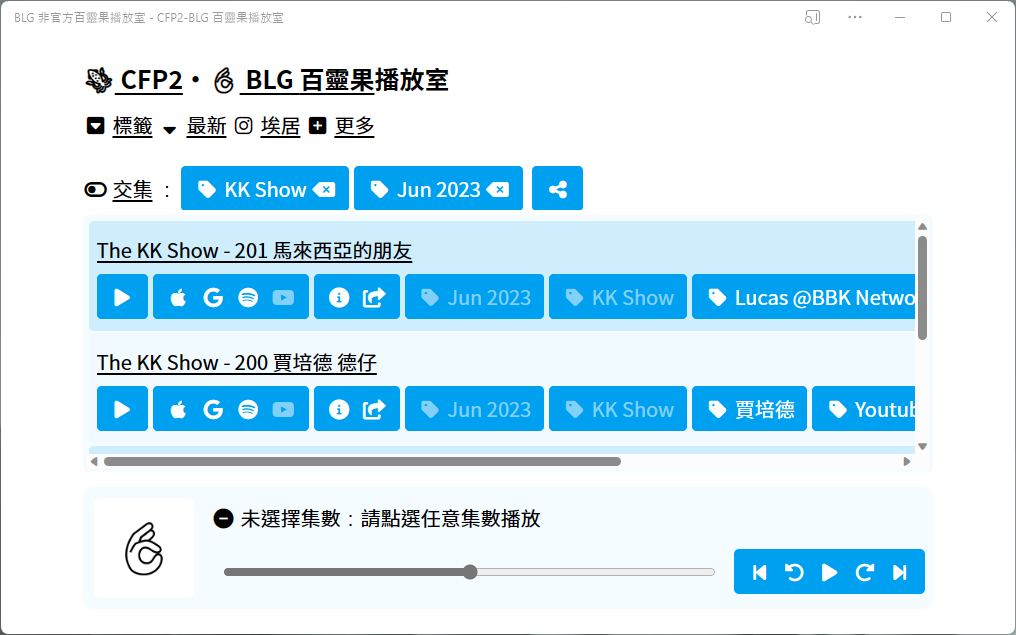This screenshot has width=1016, height=635.
Task: Click the share icon beside the filter tags
Action: pos(557,188)
